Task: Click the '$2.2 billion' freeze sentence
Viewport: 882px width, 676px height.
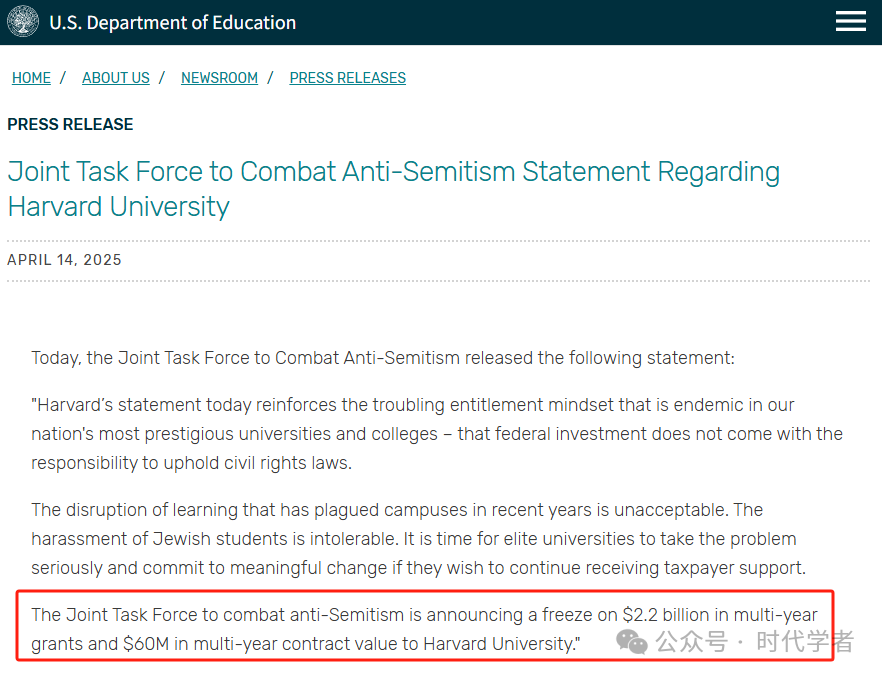Action: (x=424, y=615)
